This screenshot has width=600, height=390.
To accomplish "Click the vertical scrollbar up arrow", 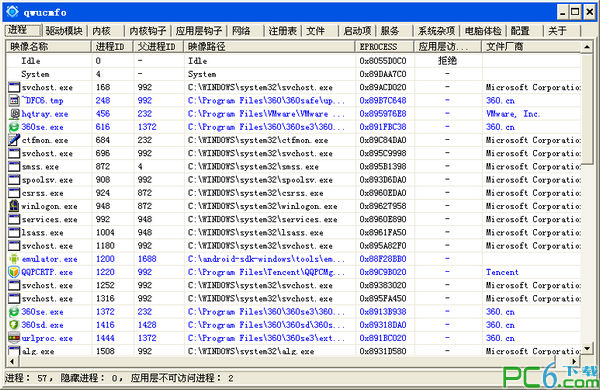I will [587, 47].
